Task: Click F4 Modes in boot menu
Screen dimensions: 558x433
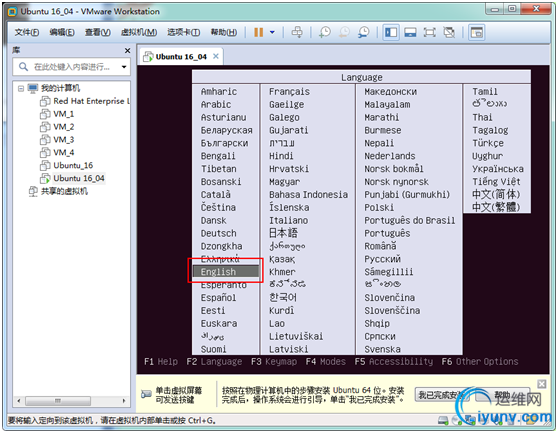Action: pyautogui.click(x=326, y=362)
